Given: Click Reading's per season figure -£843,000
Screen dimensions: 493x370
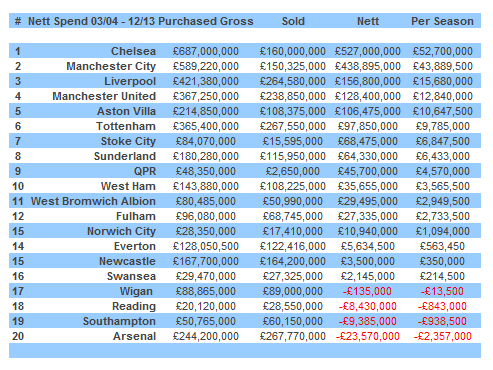Looking at the screenshot, I should click(442, 306).
